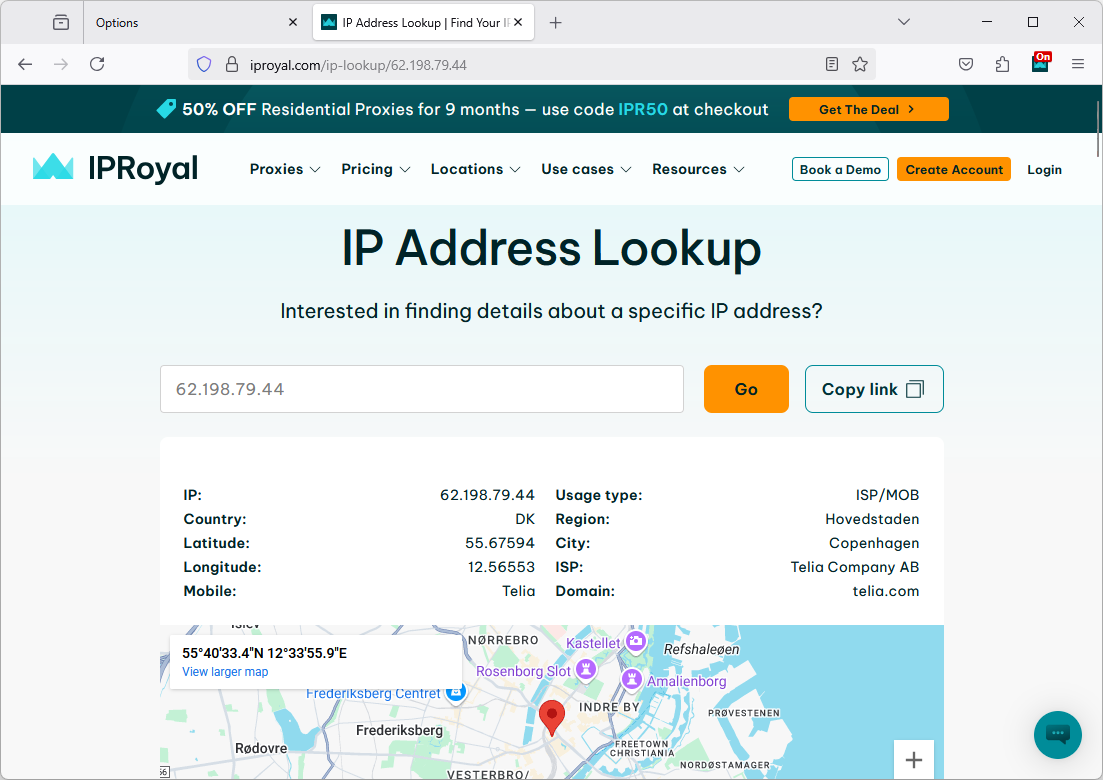Expand the Use cases menu
Viewport: 1103px width, 780px height.
586,170
